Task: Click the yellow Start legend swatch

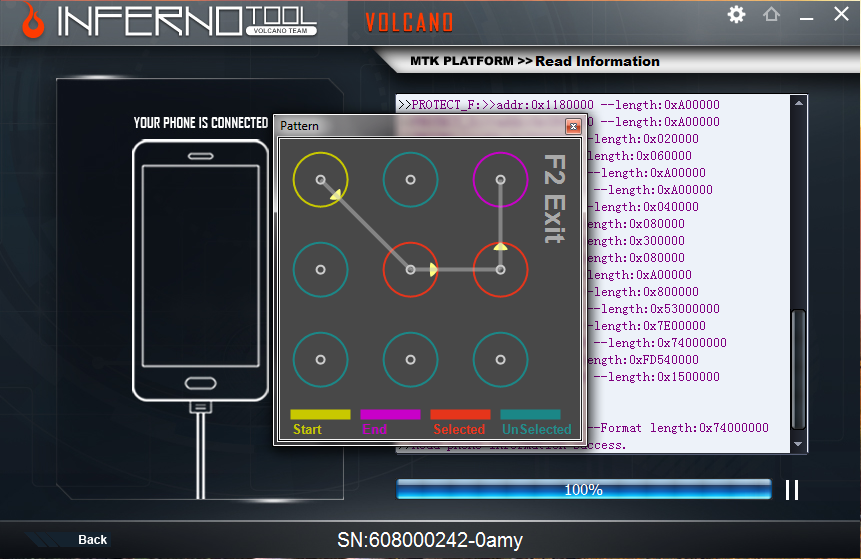Action: 320,415
